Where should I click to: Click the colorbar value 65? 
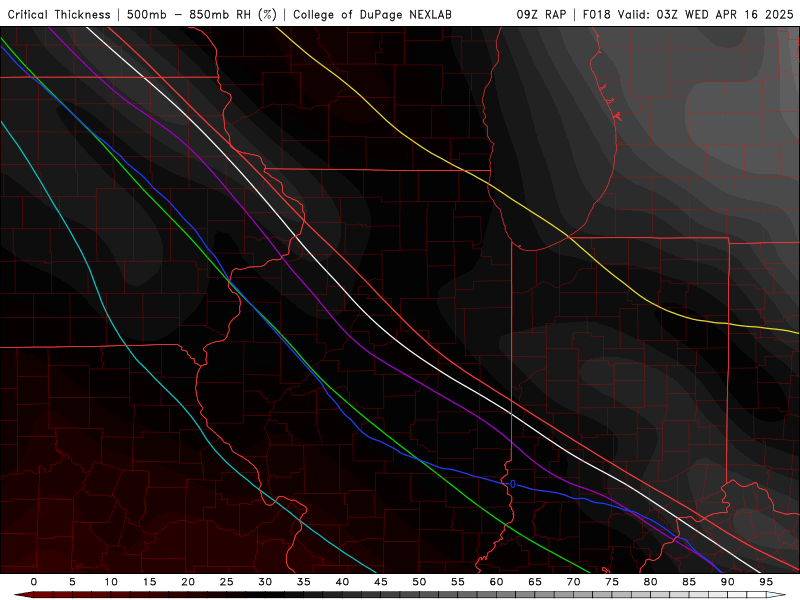click(x=535, y=582)
